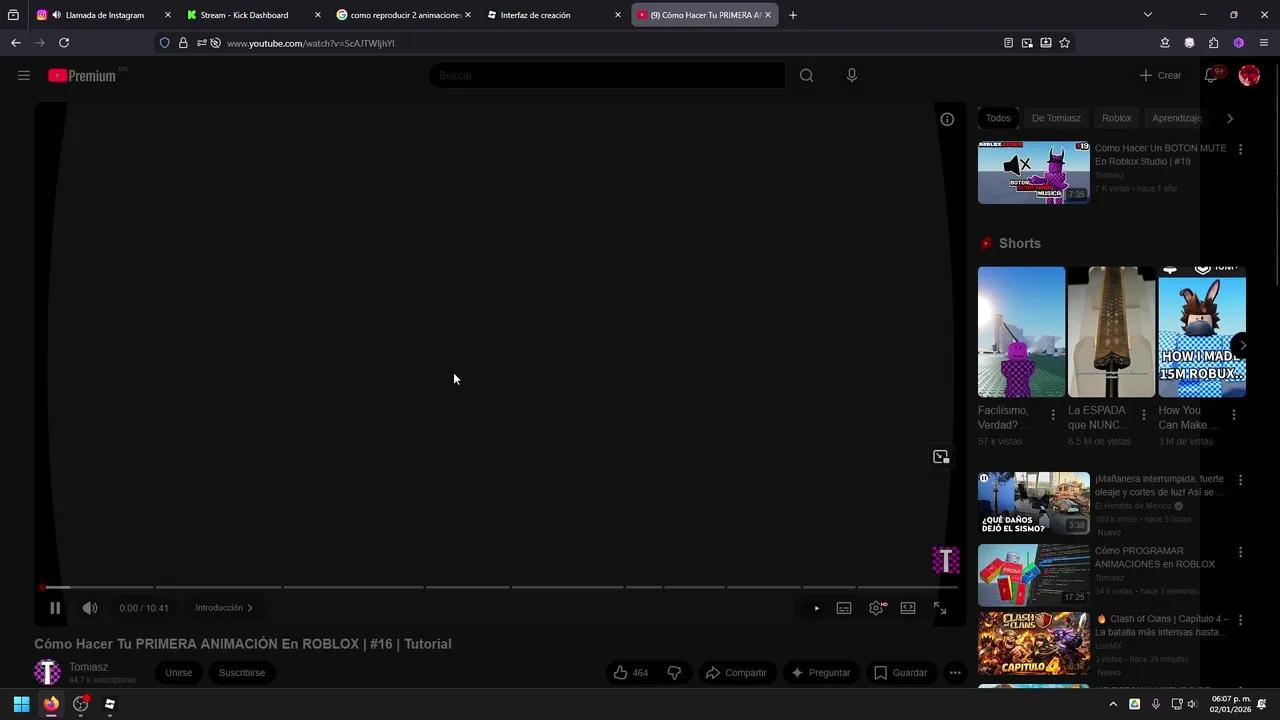
Task: Switch to the Stream - Kick Dashboard tab
Action: coord(253,15)
